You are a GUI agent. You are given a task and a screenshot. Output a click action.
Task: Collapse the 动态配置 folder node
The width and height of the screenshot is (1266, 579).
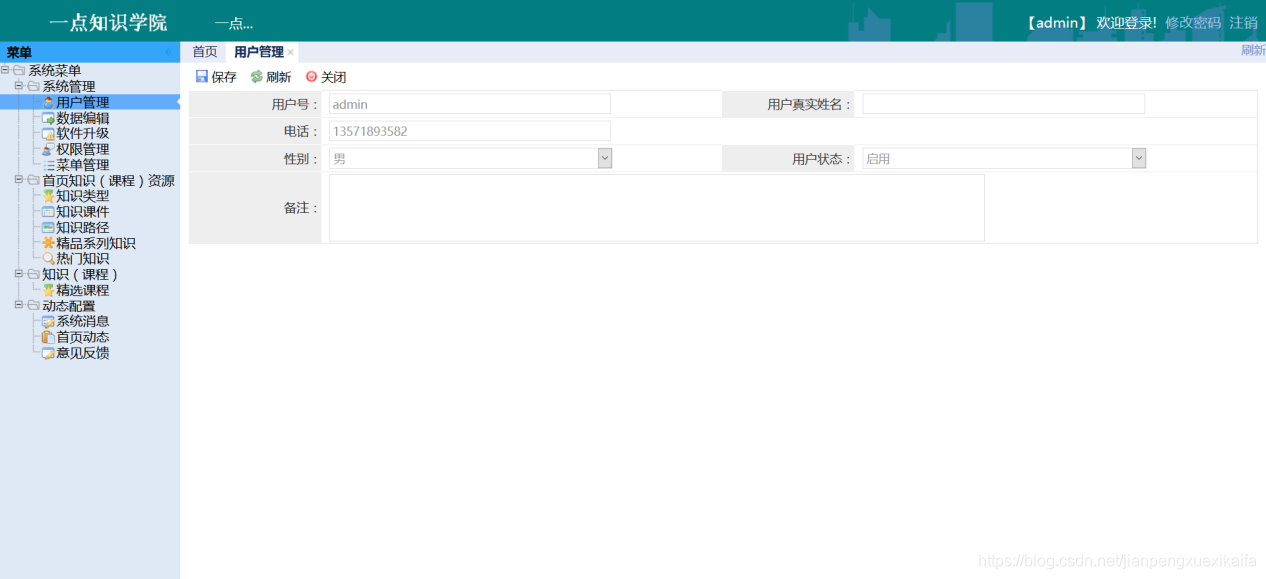[19, 305]
